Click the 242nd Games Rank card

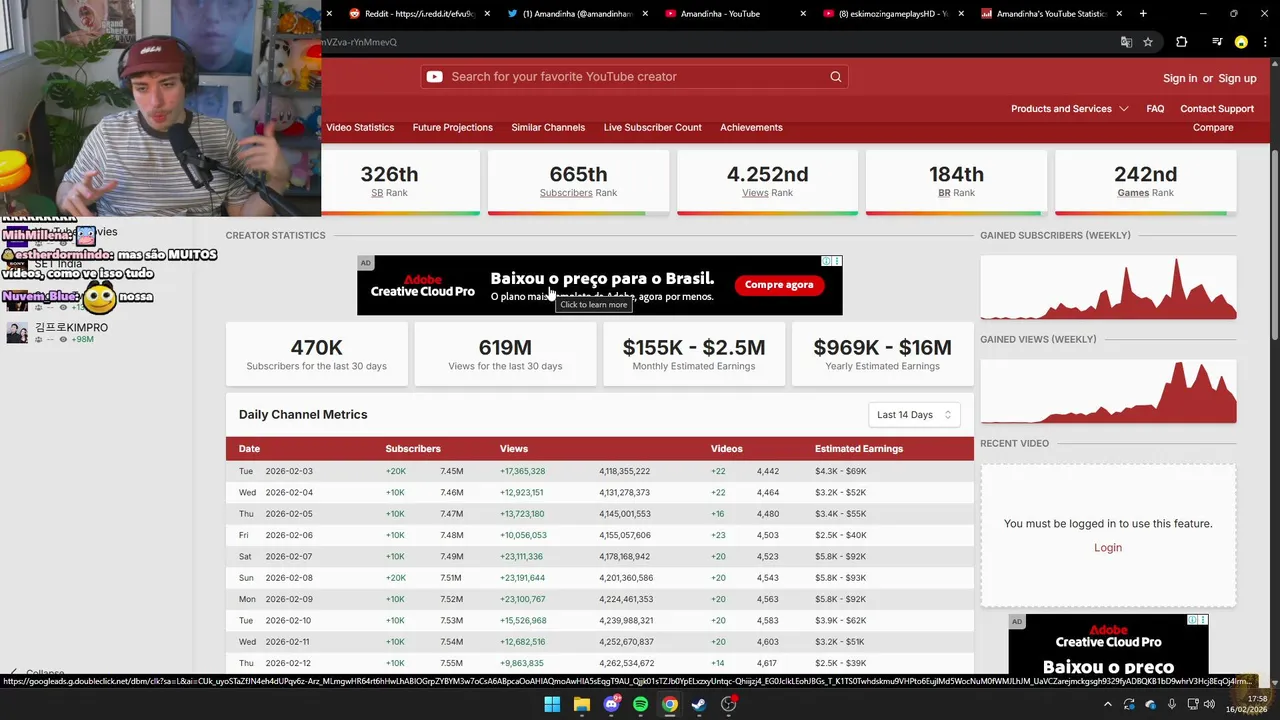[1145, 182]
